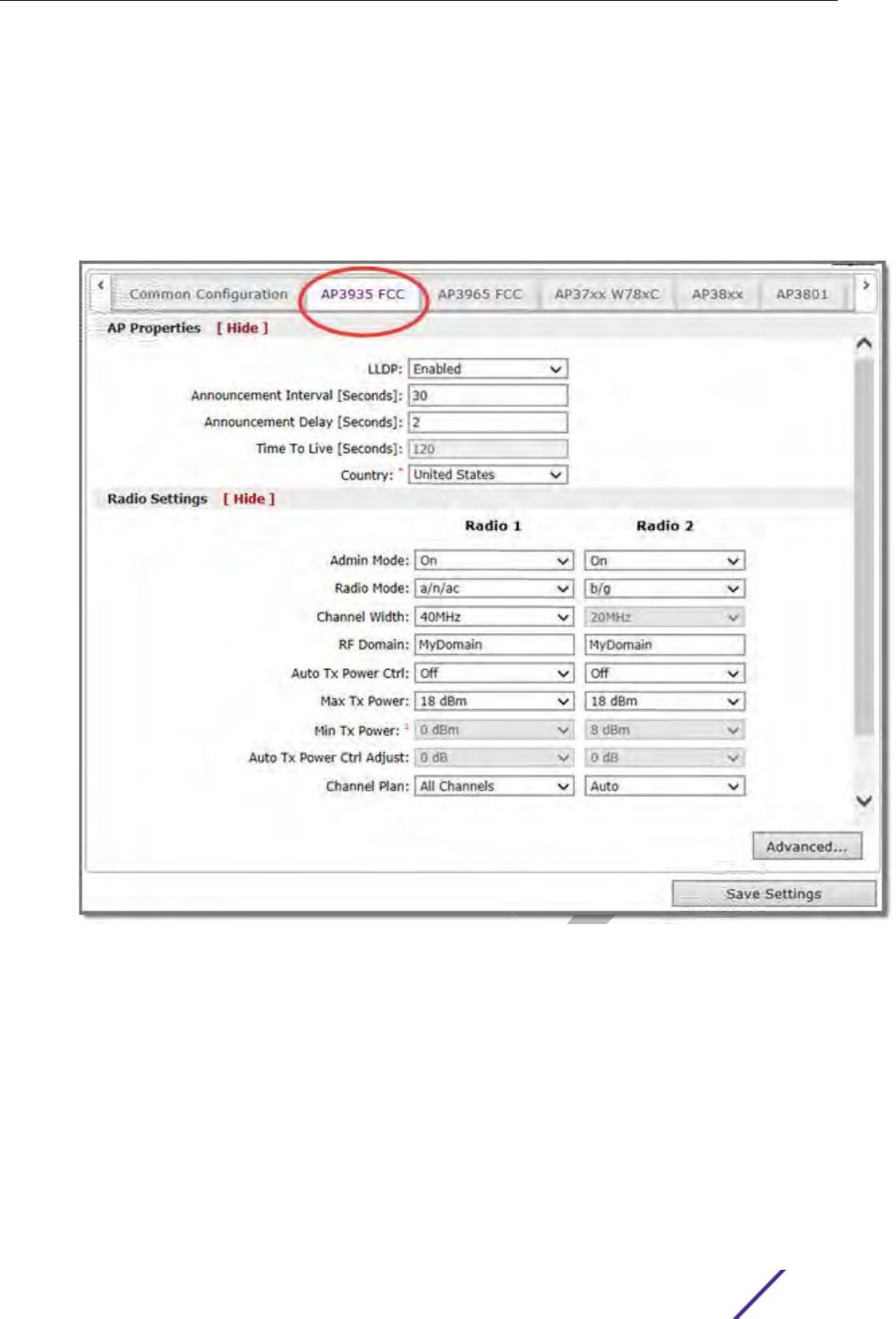
Task: Open Radio 1 Admin Mode dropdown
Action: pos(494,561)
